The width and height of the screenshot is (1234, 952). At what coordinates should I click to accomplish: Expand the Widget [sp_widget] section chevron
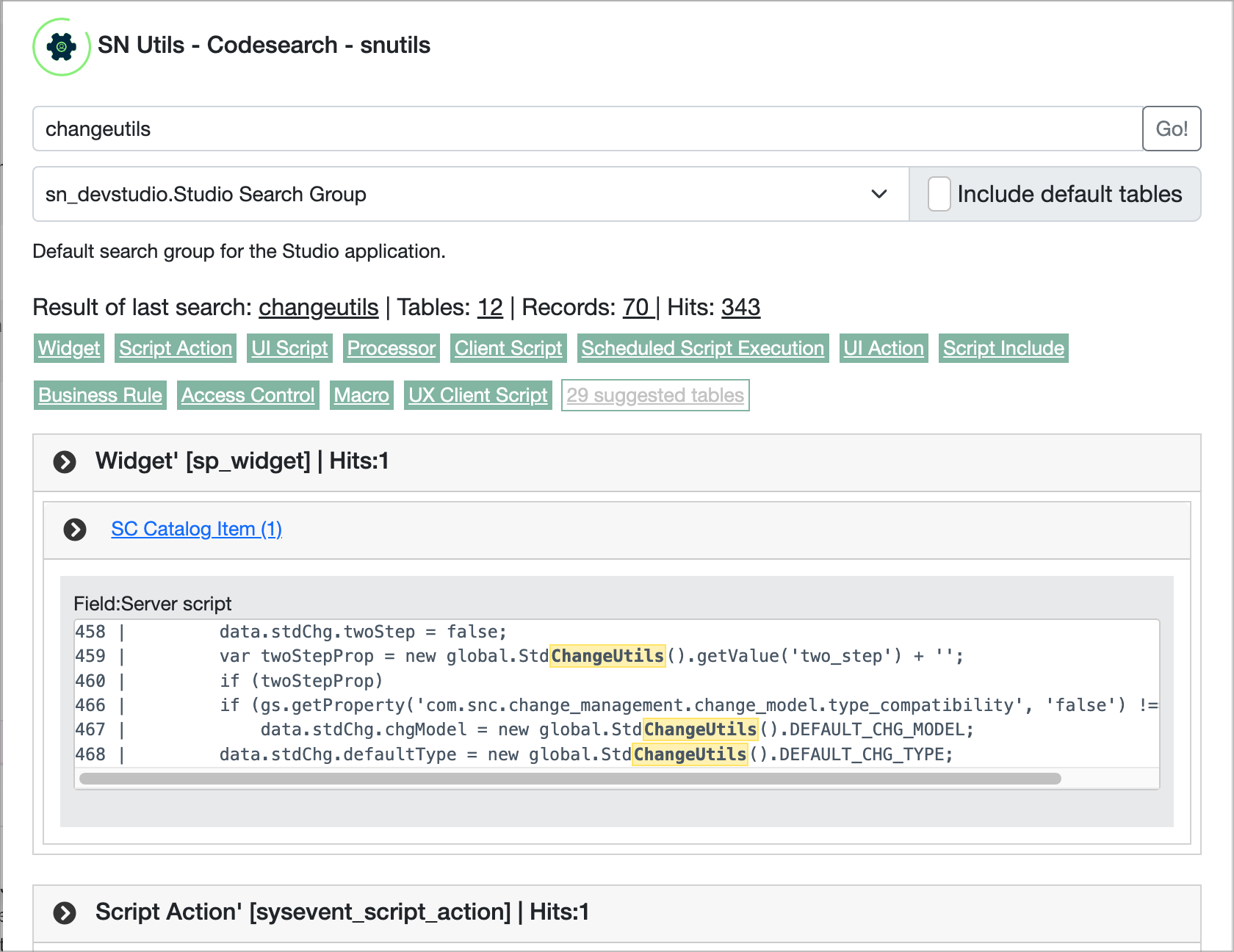click(65, 462)
